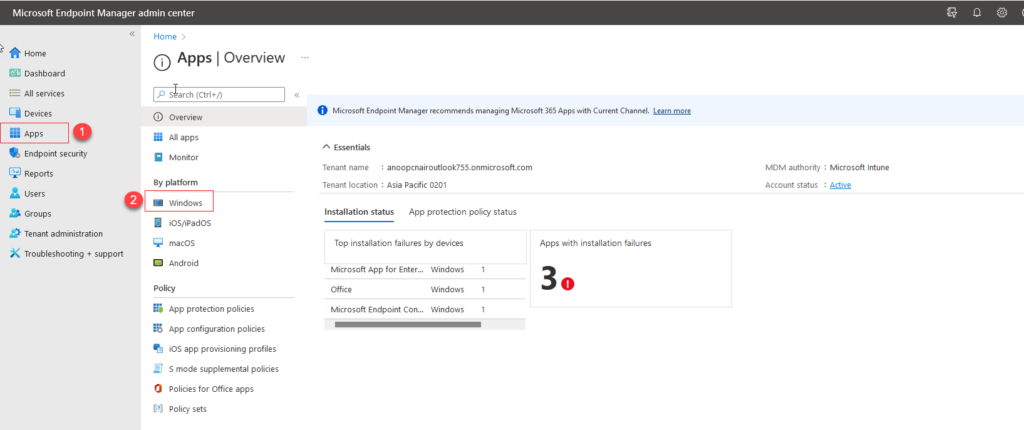Viewport: 1024px width, 430px height.
Task: Click the App protection policies icon
Action: [157, 308]
